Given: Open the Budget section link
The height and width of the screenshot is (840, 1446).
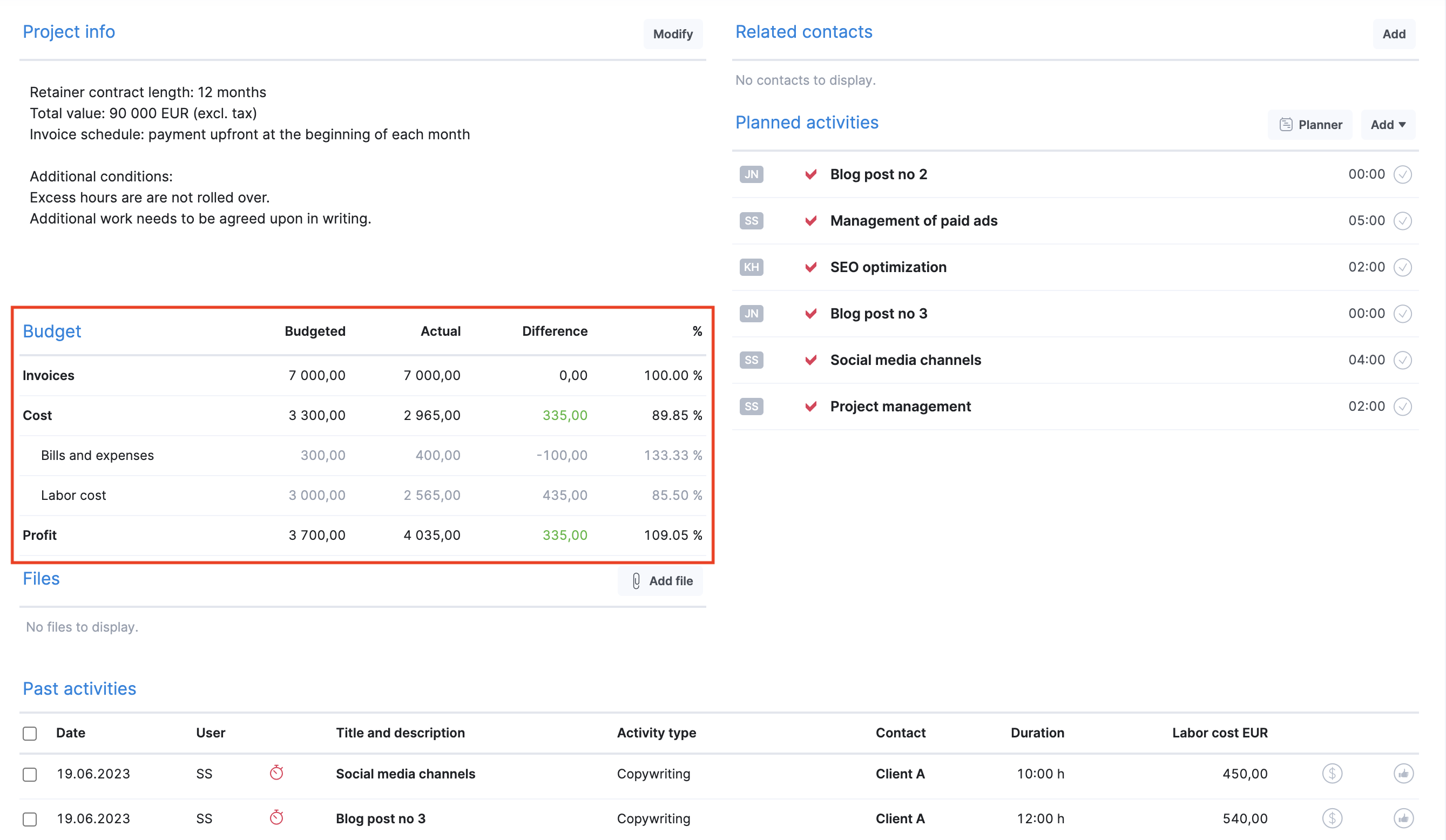Looking at the screenshot, I should 52,331.
